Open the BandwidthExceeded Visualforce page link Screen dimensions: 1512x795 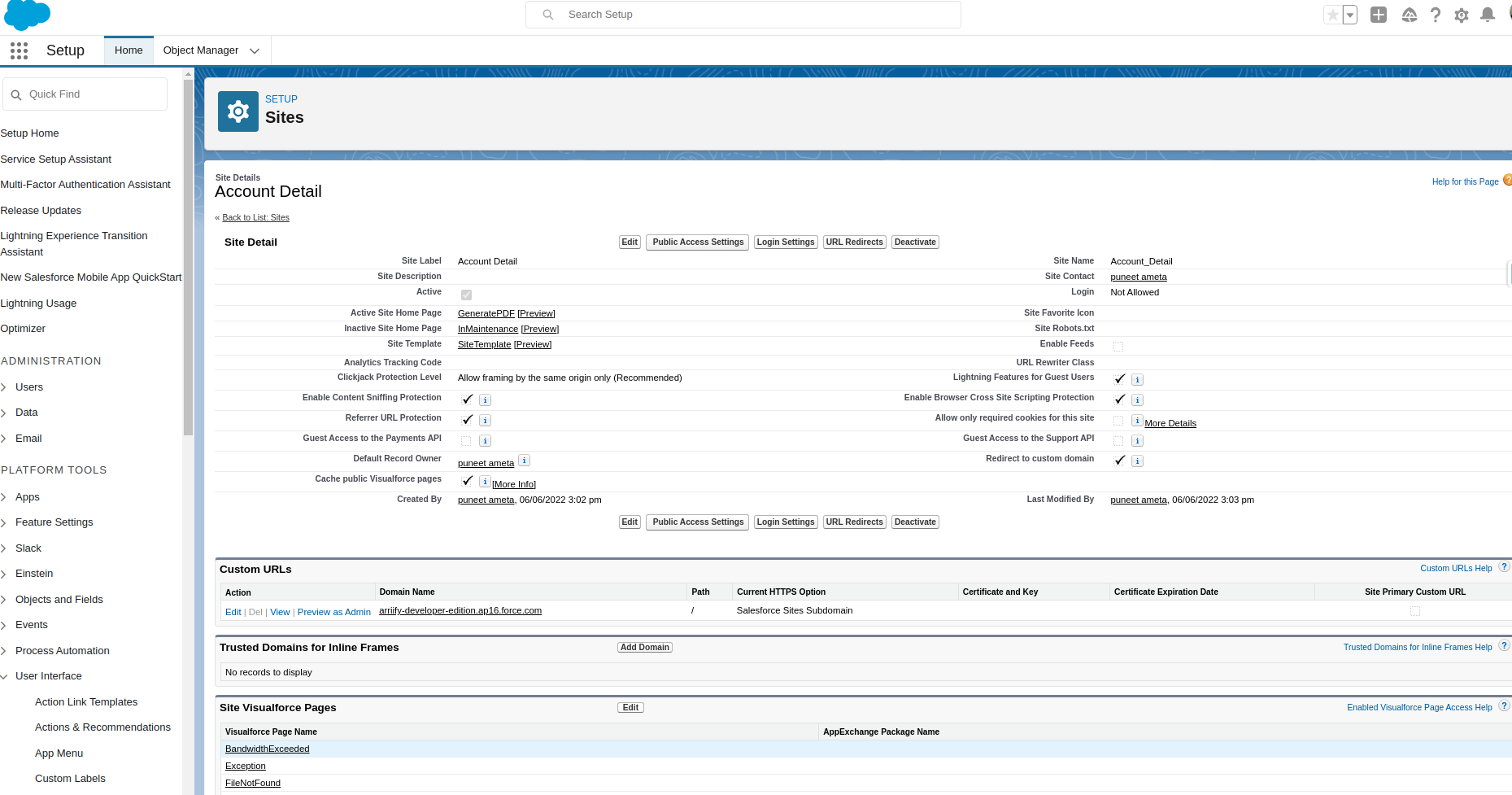pyautogui.click(x=267, y=749)
